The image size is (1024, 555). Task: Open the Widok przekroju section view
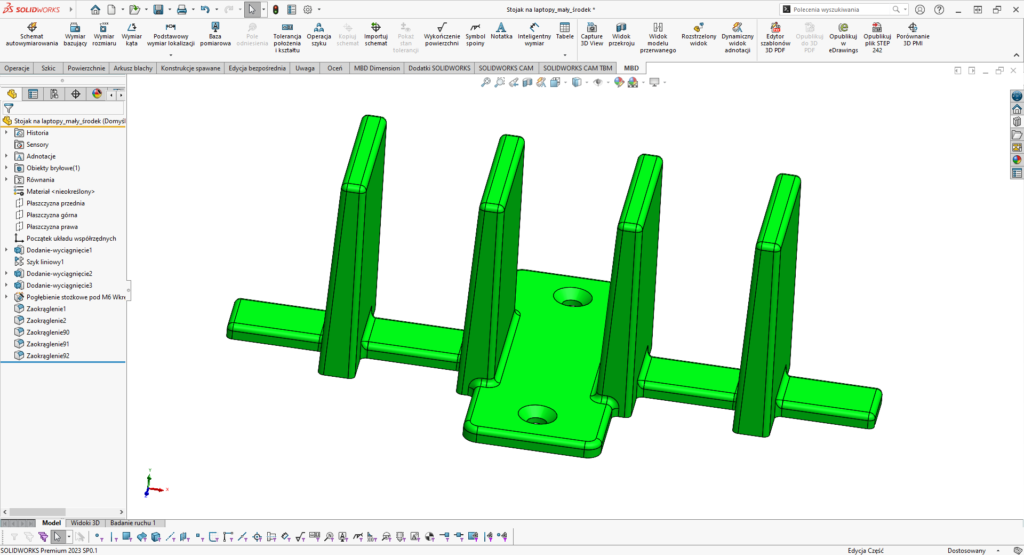622,34
